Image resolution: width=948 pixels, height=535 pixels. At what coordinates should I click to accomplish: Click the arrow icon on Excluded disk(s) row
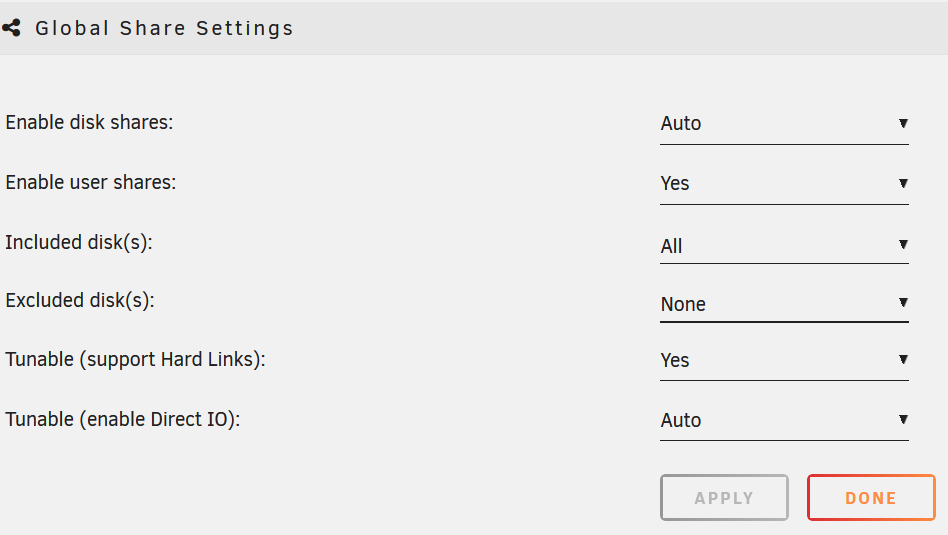[x=903, y=302]
